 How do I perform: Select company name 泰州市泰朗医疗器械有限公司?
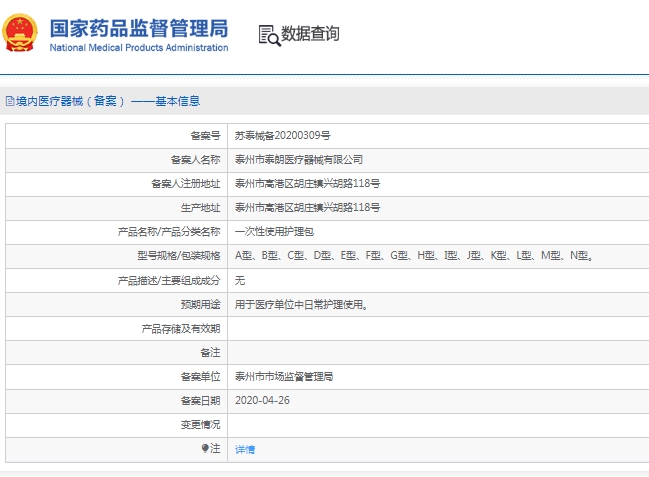pyautogui.click(x=299, y=159)
